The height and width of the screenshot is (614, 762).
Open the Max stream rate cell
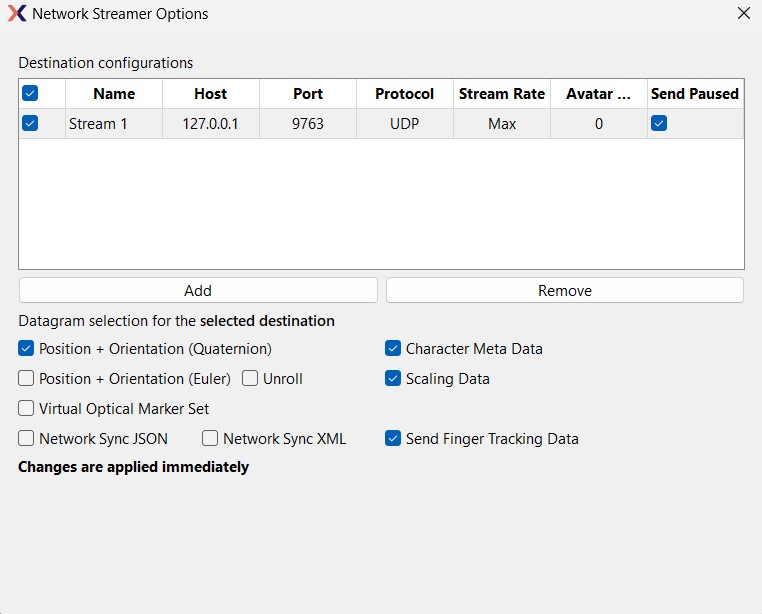[x=501, y=124]
